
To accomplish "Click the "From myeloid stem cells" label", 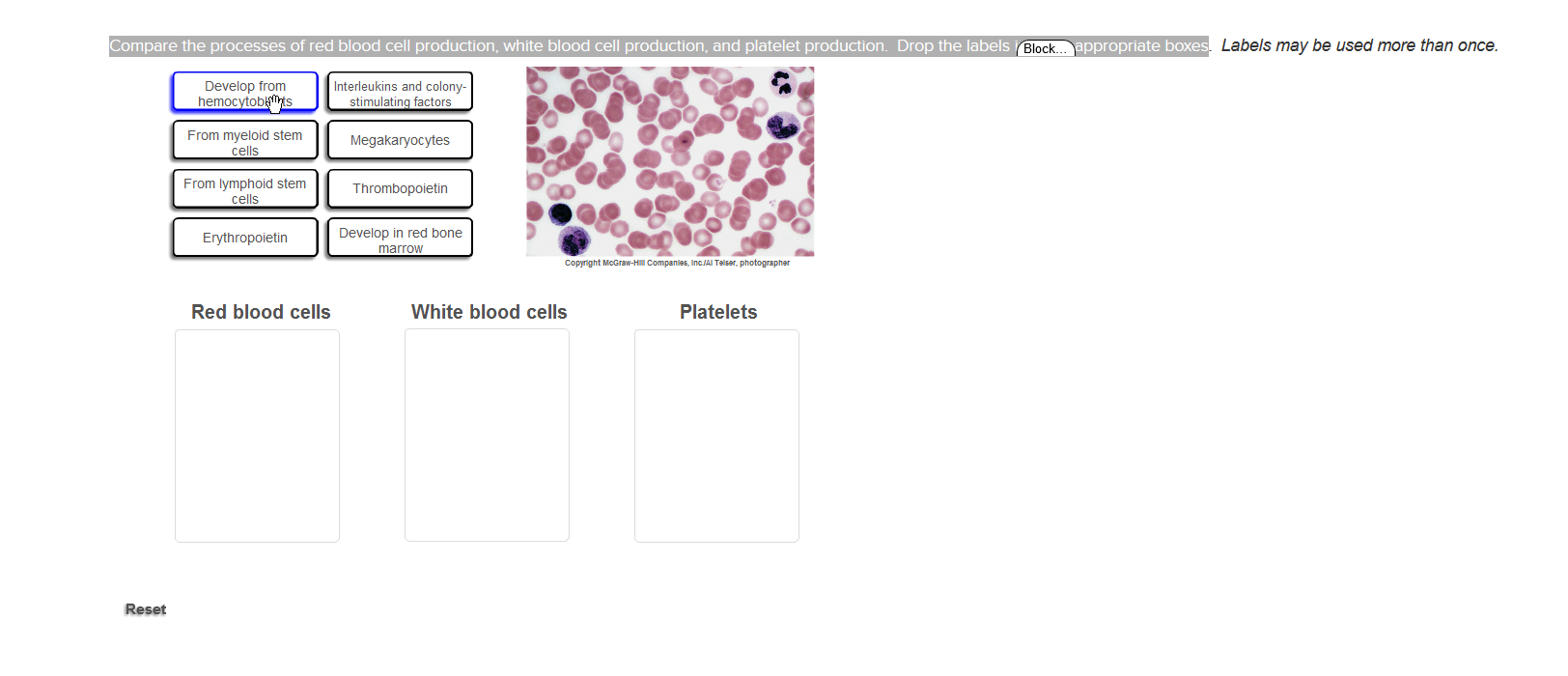I will pos(244,141).
